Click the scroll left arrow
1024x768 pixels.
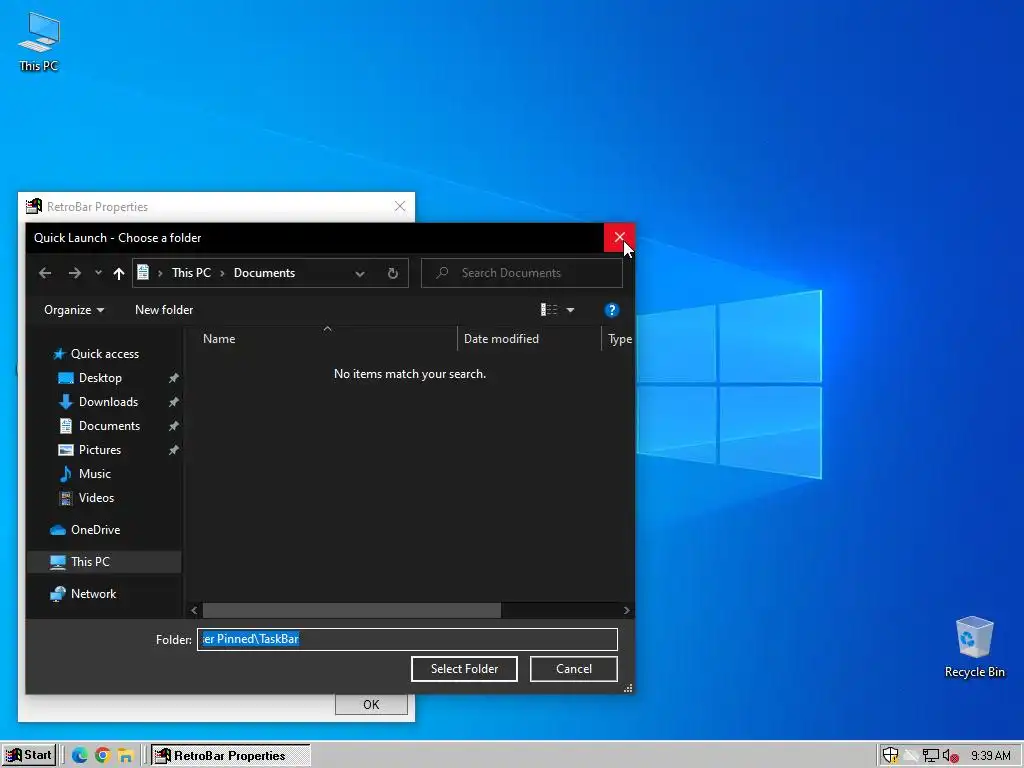pyautogui.click(x=194, y=611)
